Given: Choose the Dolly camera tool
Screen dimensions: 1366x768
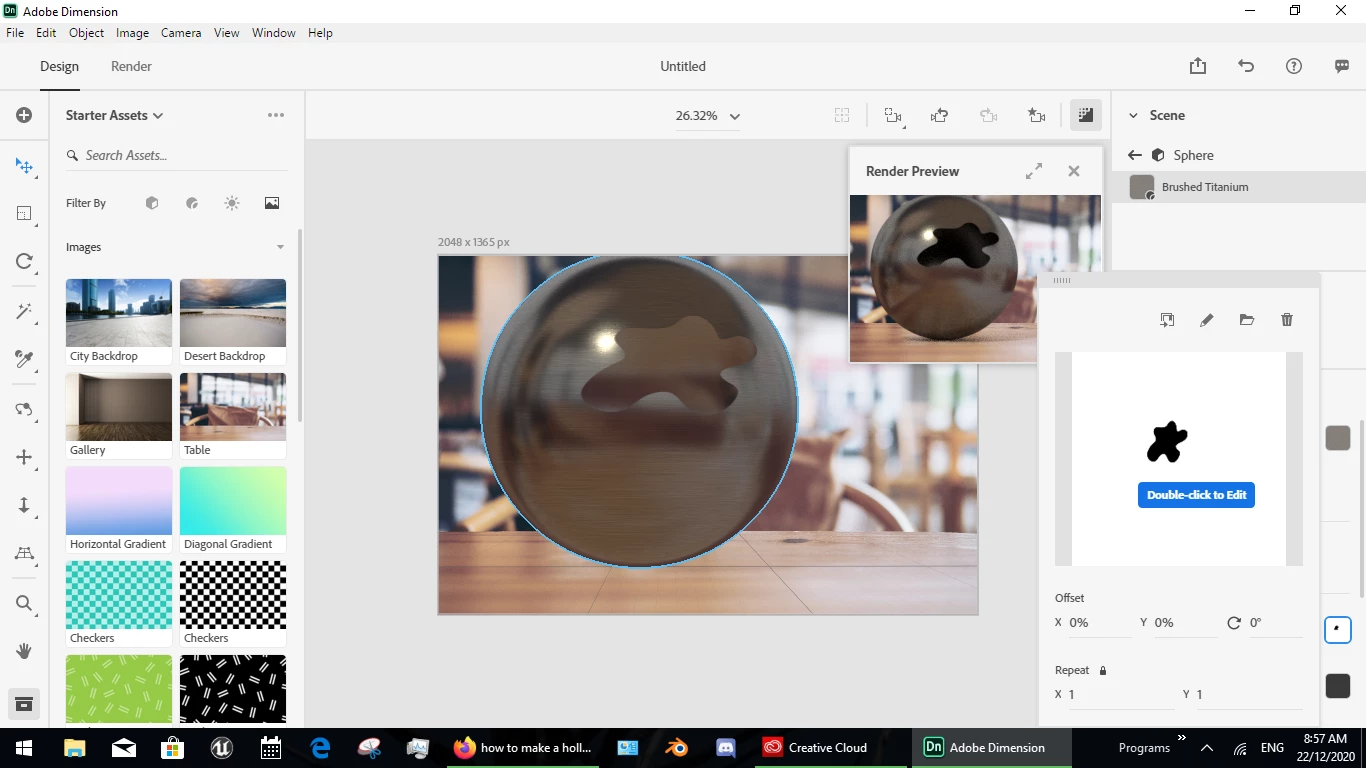Looking at the screenshot, I should pos(24,505).
